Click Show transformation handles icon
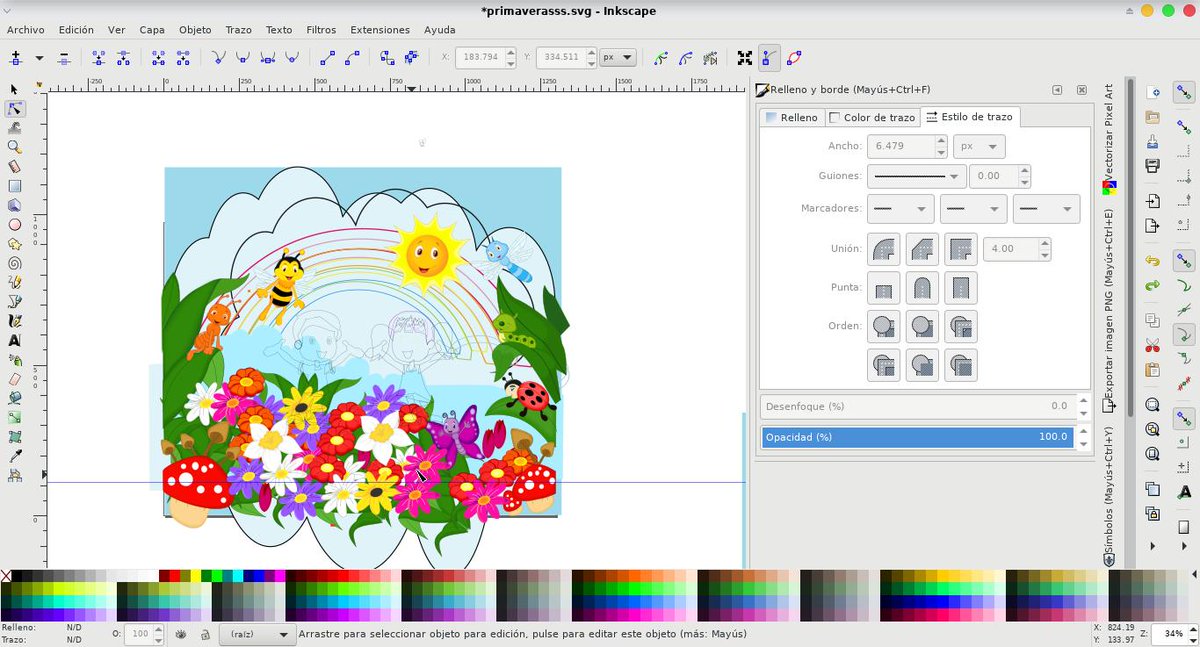The height and width of the screenshot is (647, 1200). point(744,57)
